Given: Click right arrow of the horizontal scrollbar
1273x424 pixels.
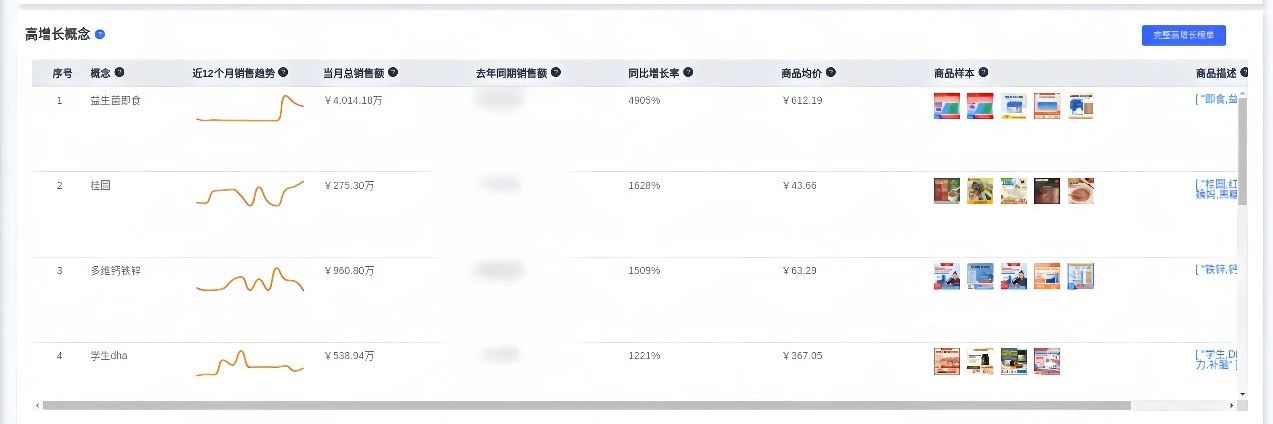Looking at the screenshot, I should tap(1232, 405).
